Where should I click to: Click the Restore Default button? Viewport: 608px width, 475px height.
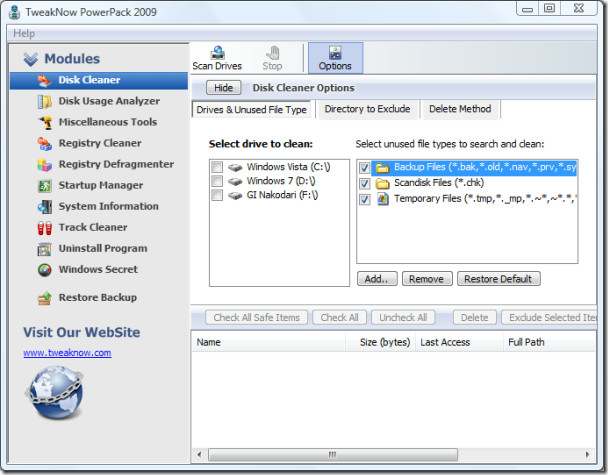click(498, 279)
